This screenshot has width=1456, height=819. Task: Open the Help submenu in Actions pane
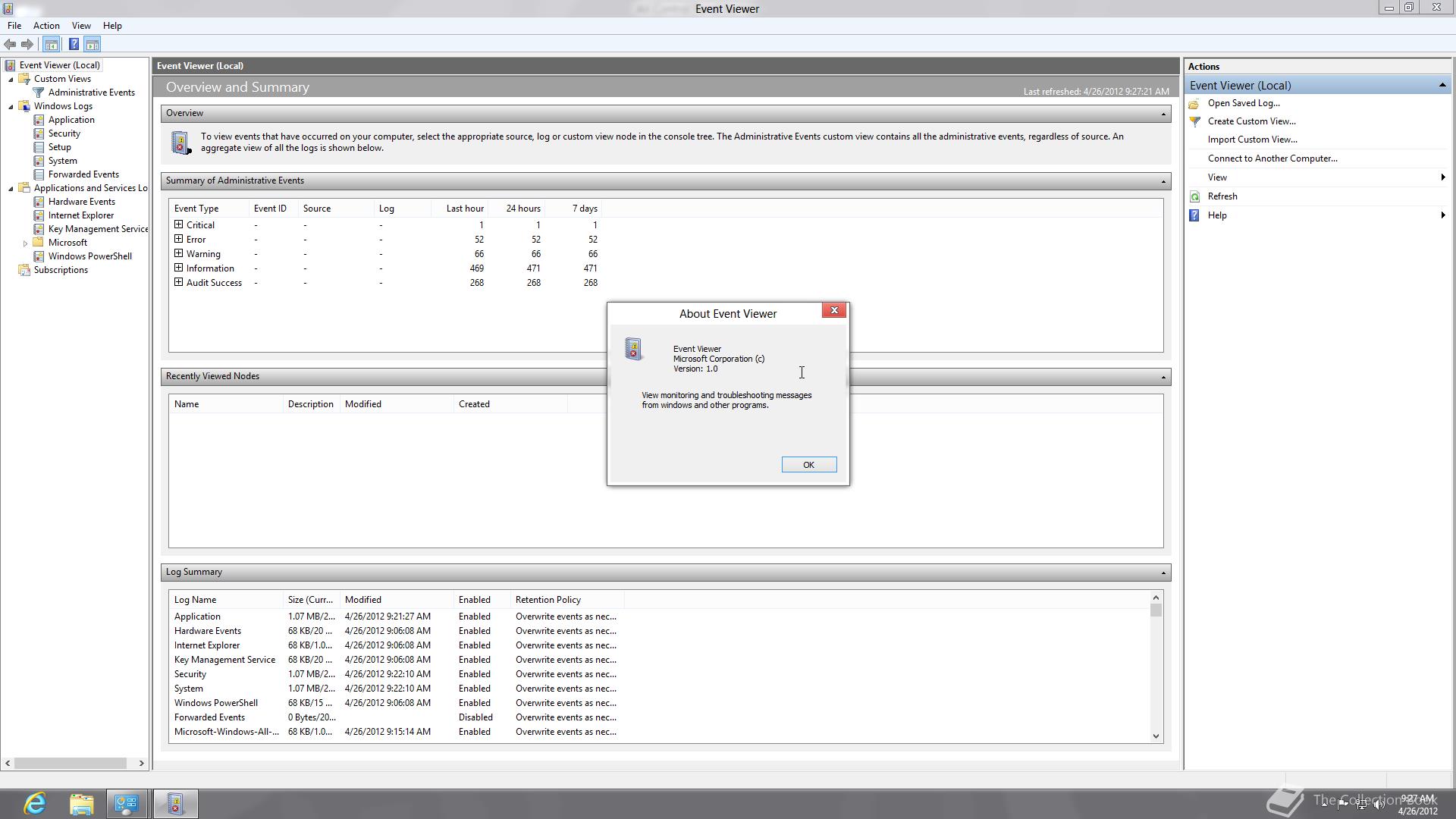coord(1318,215)
